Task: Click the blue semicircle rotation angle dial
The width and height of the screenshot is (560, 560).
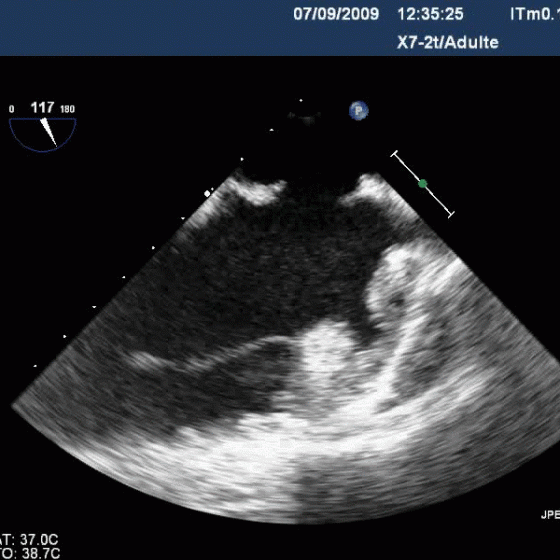Action: [x=42, y=135]
